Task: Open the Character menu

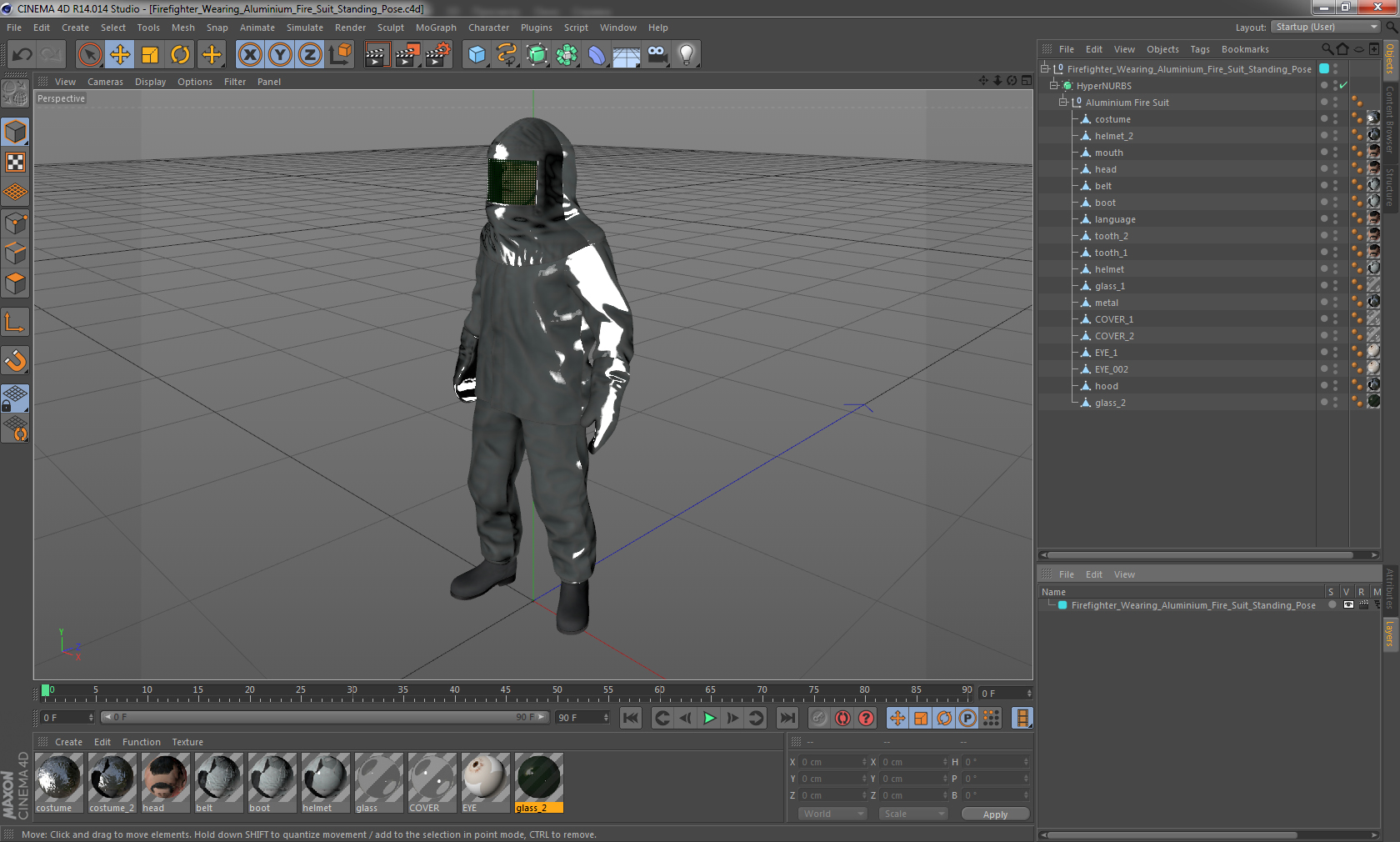Action: [488, 28]
